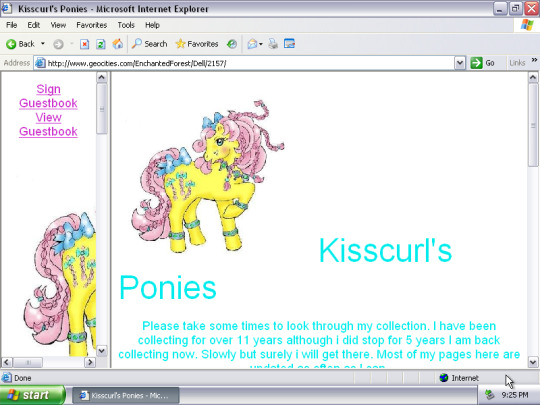Viewport: 540px width, 405px height.
Task: Click the Stop loading icon
Action: pyautogui.click(x=84, y=44)
